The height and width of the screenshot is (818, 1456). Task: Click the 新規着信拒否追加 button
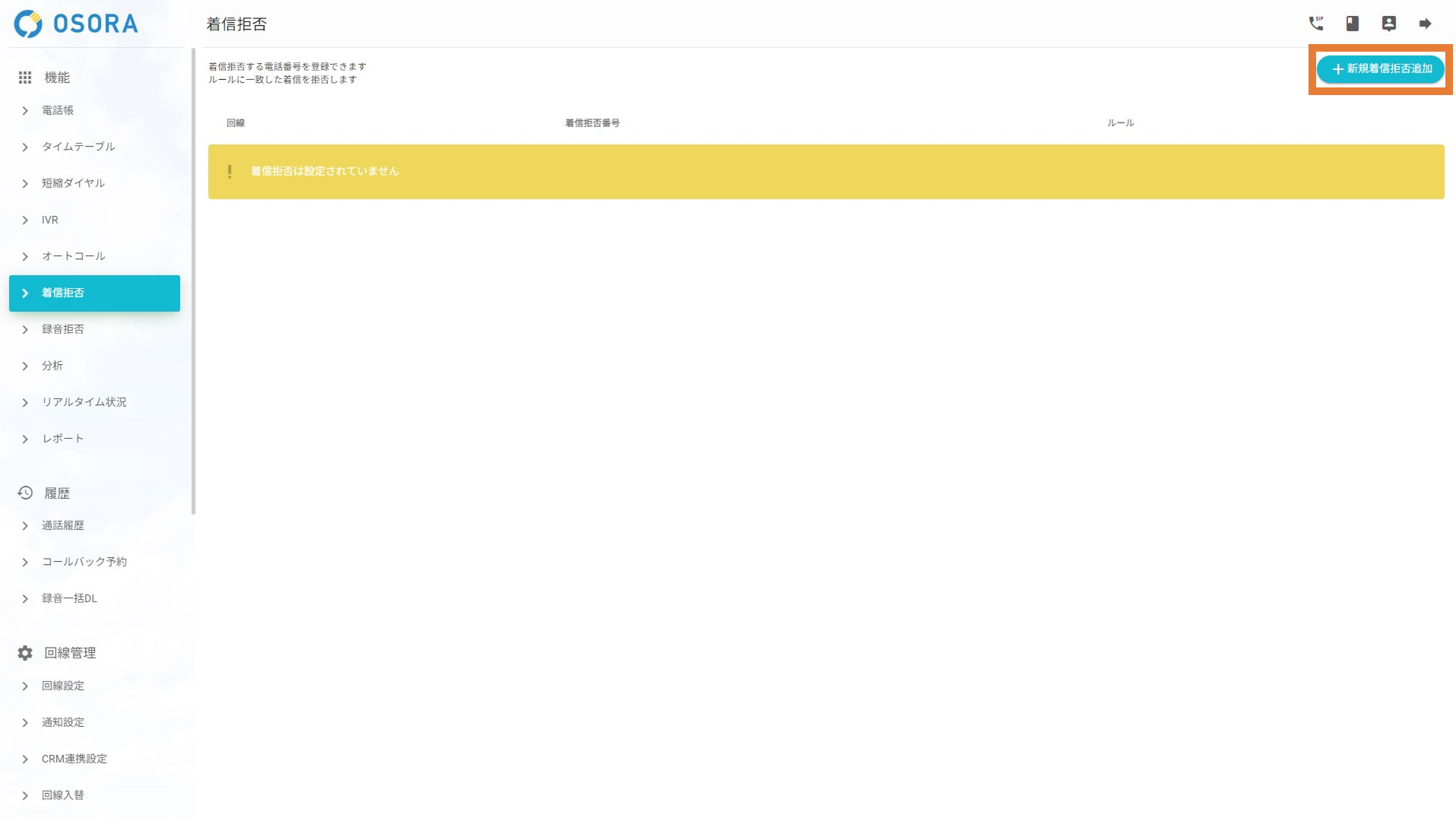(x=1380, y=69)
